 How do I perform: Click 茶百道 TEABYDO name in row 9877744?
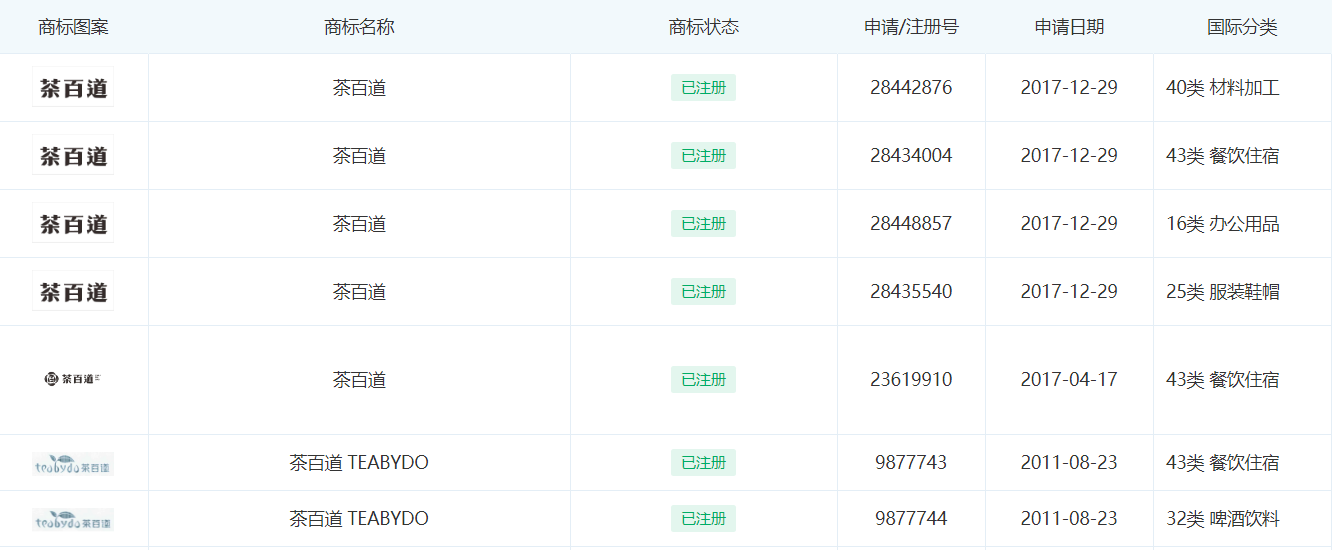(359, 519)
